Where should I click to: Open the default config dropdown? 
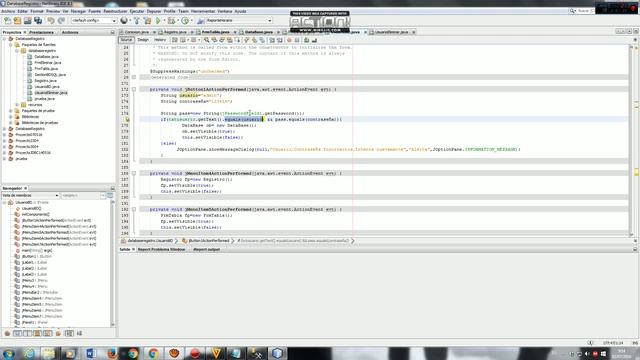[94, 20]
